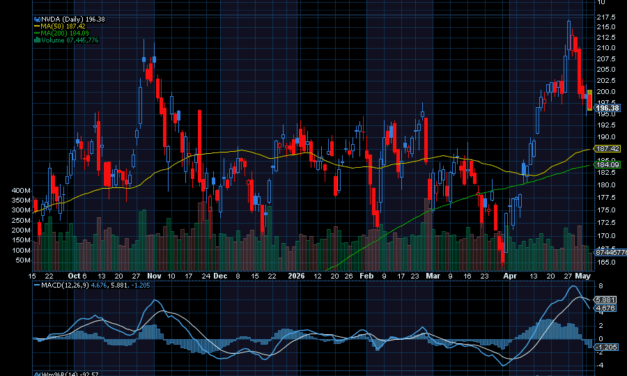The image size is (627, 376).
Task: Click the 215.0 price axis label
Action: (606, 27)
